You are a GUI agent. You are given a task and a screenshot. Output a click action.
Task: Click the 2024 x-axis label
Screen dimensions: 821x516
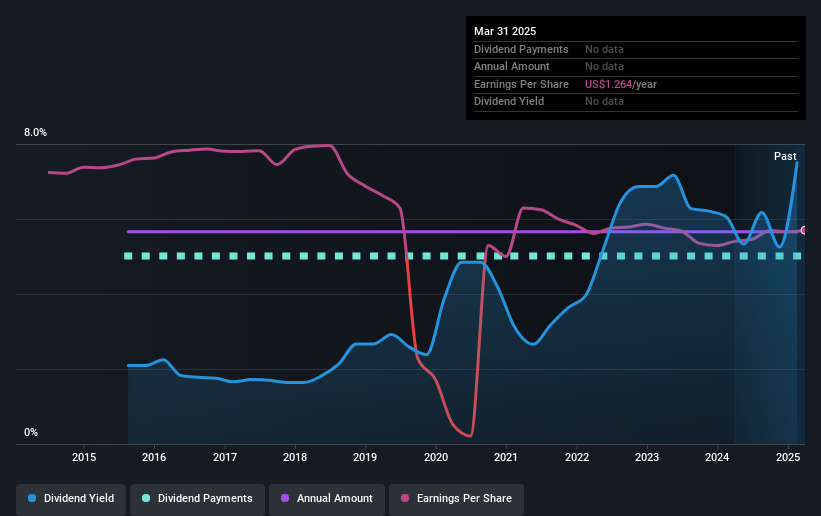(717, 457)
